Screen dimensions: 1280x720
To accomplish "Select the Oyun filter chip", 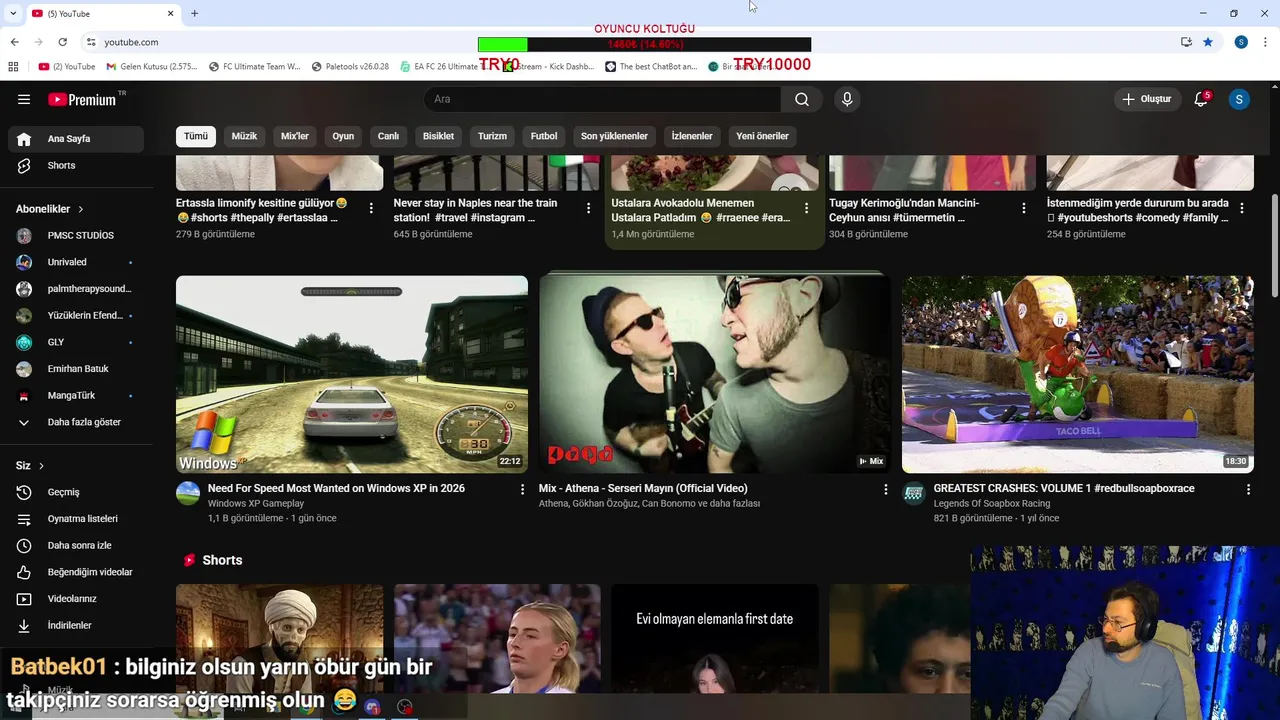I will click(343, 136).
